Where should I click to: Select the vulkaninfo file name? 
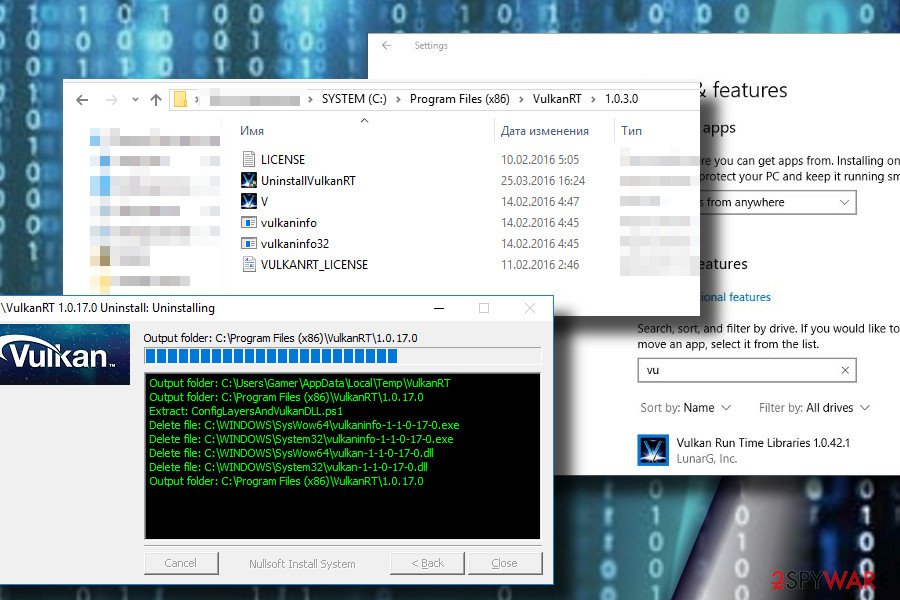pyautogui.click(x=289, y=223)
